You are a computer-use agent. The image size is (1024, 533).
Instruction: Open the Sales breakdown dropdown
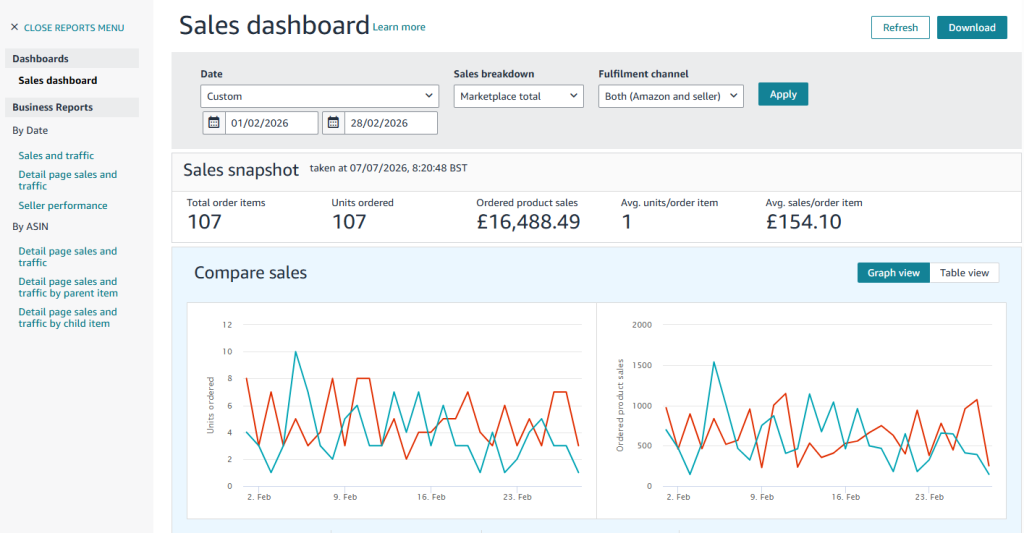coord(519,96)
